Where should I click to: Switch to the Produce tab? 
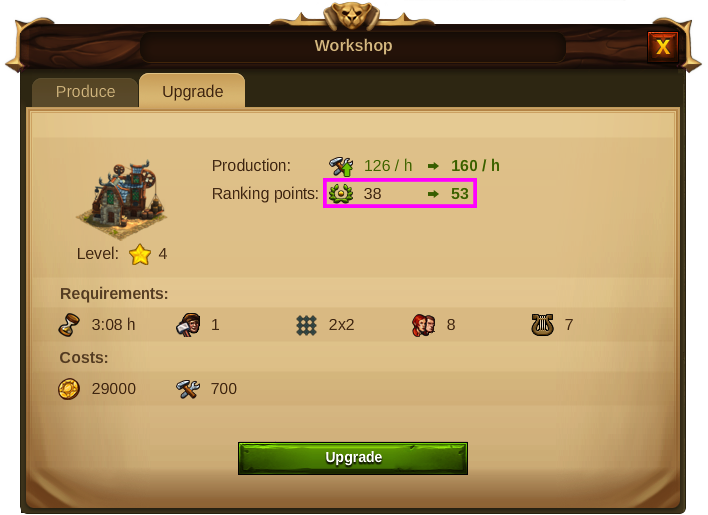tap(85, 92)
